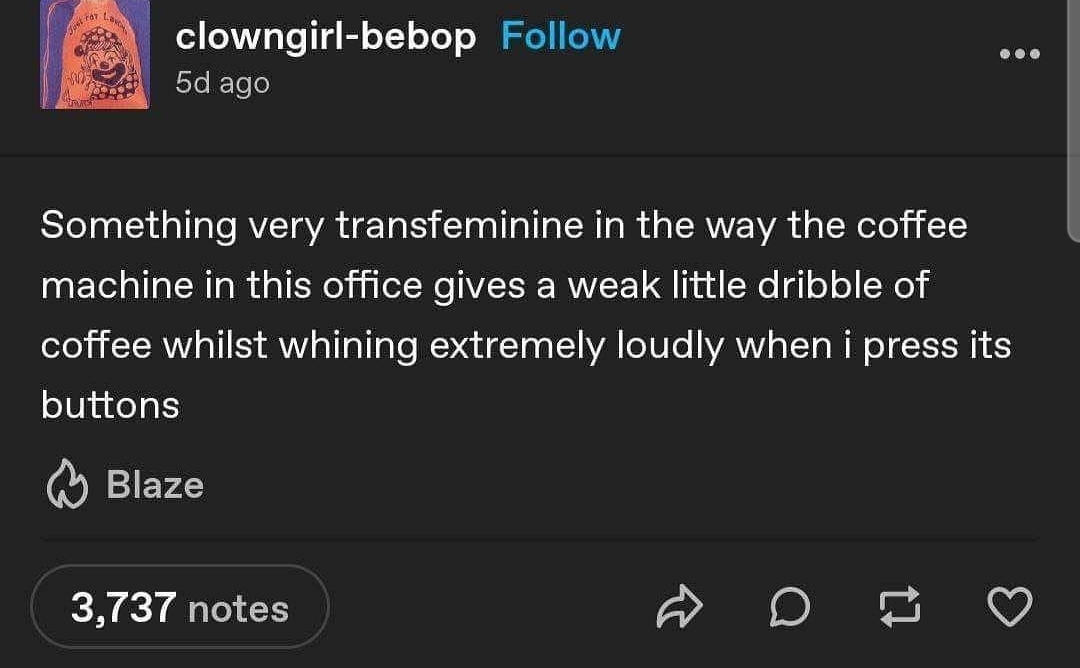Screen dimensions: 1080x668
Task: Open replies with the speech bubble icon
Action: tap(790, 608)
